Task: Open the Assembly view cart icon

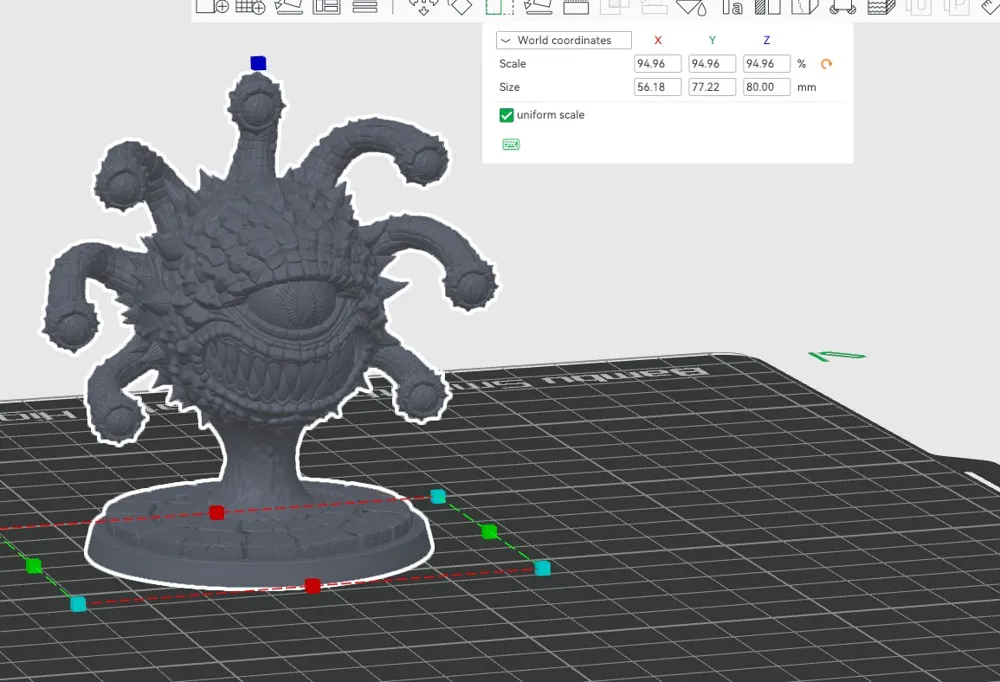Action: (842, 6)
